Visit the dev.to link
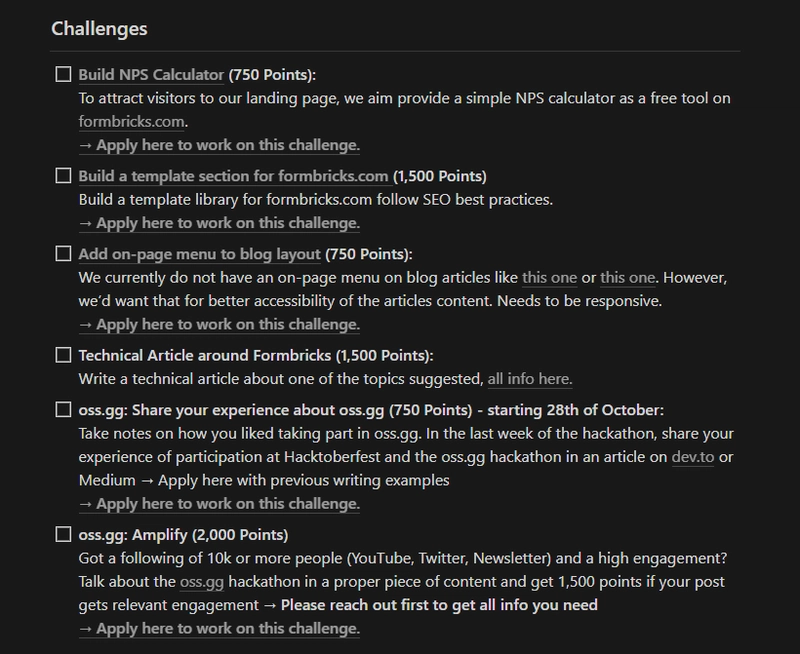Image resolution: width=800 pixels, height=654 pixels. (x=693, y=457)
